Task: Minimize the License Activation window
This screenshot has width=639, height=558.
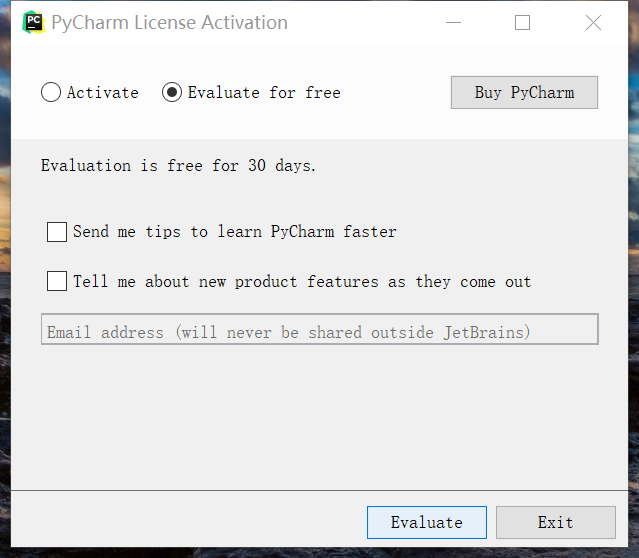Action: (x=452, y=22)
